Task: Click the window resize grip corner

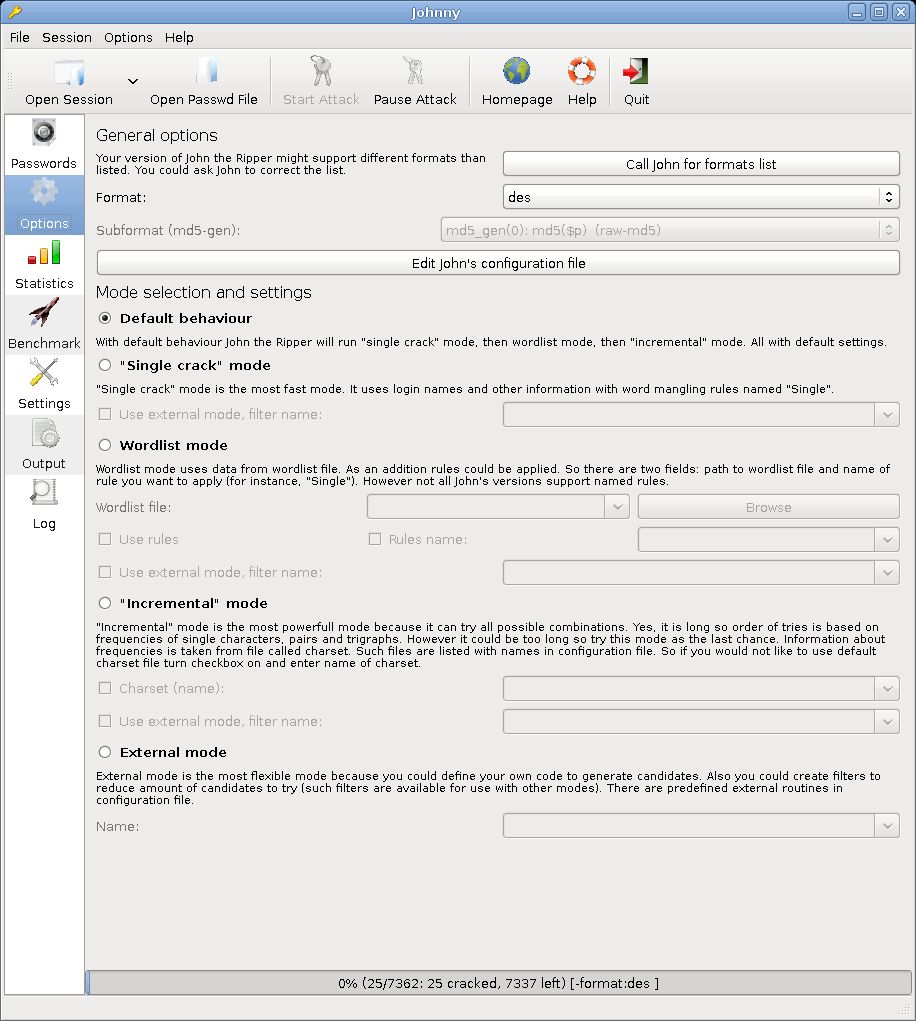Action: pos(905,1009)
